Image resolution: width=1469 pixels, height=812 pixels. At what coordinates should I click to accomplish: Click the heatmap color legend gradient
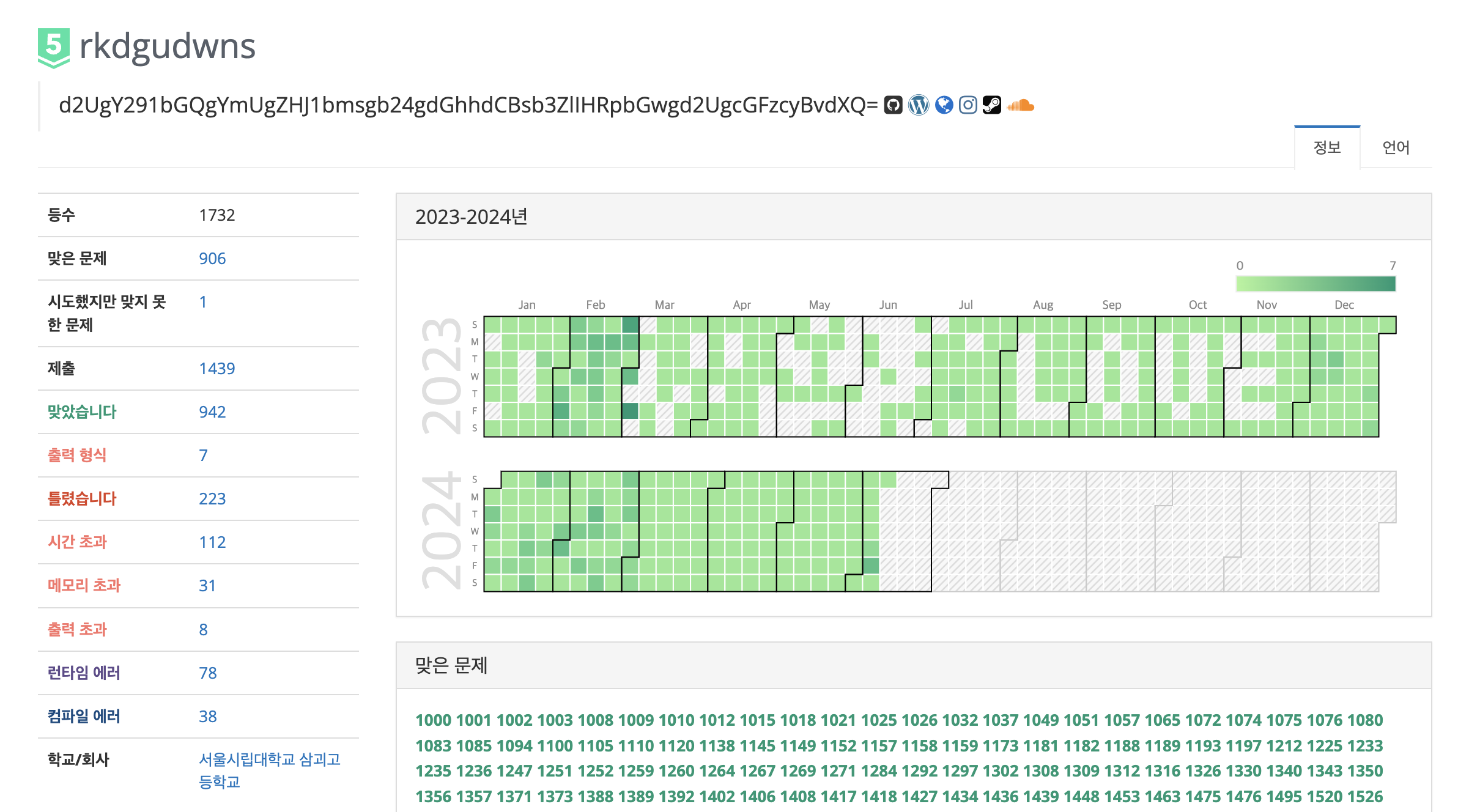[x=1315, y=284]
